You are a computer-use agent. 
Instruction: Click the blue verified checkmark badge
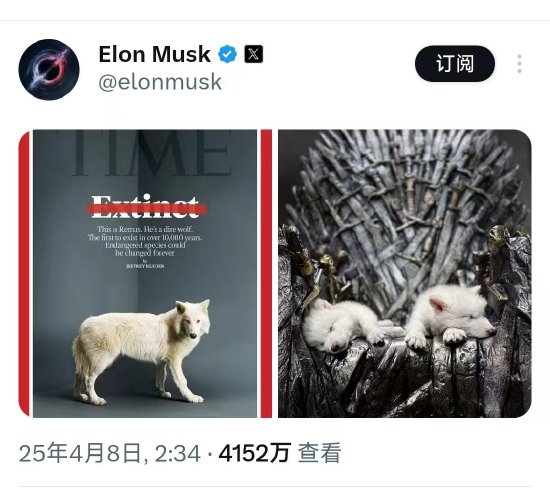227,54
